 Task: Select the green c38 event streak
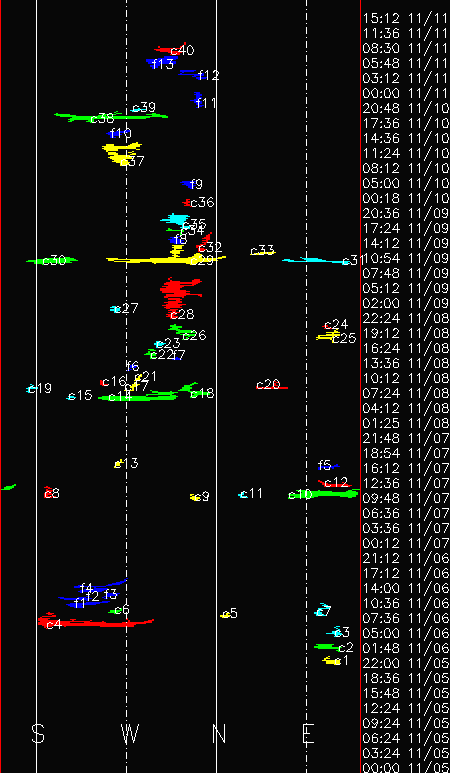pos(111,117)
